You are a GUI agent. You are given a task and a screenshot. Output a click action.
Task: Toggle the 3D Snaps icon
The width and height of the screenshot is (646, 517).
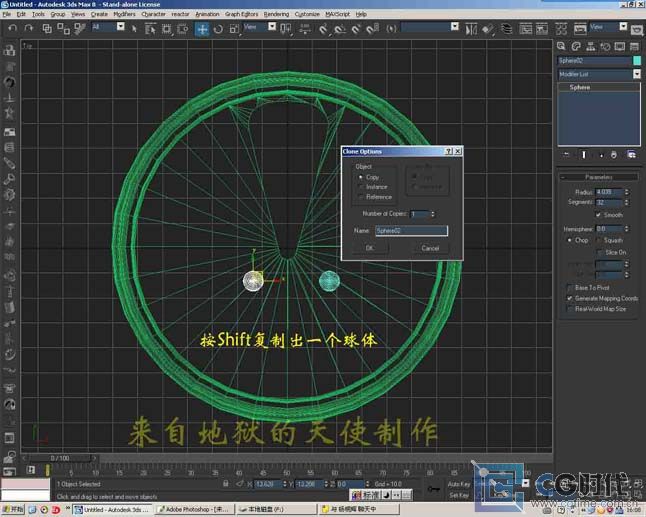tap(323, 29)
